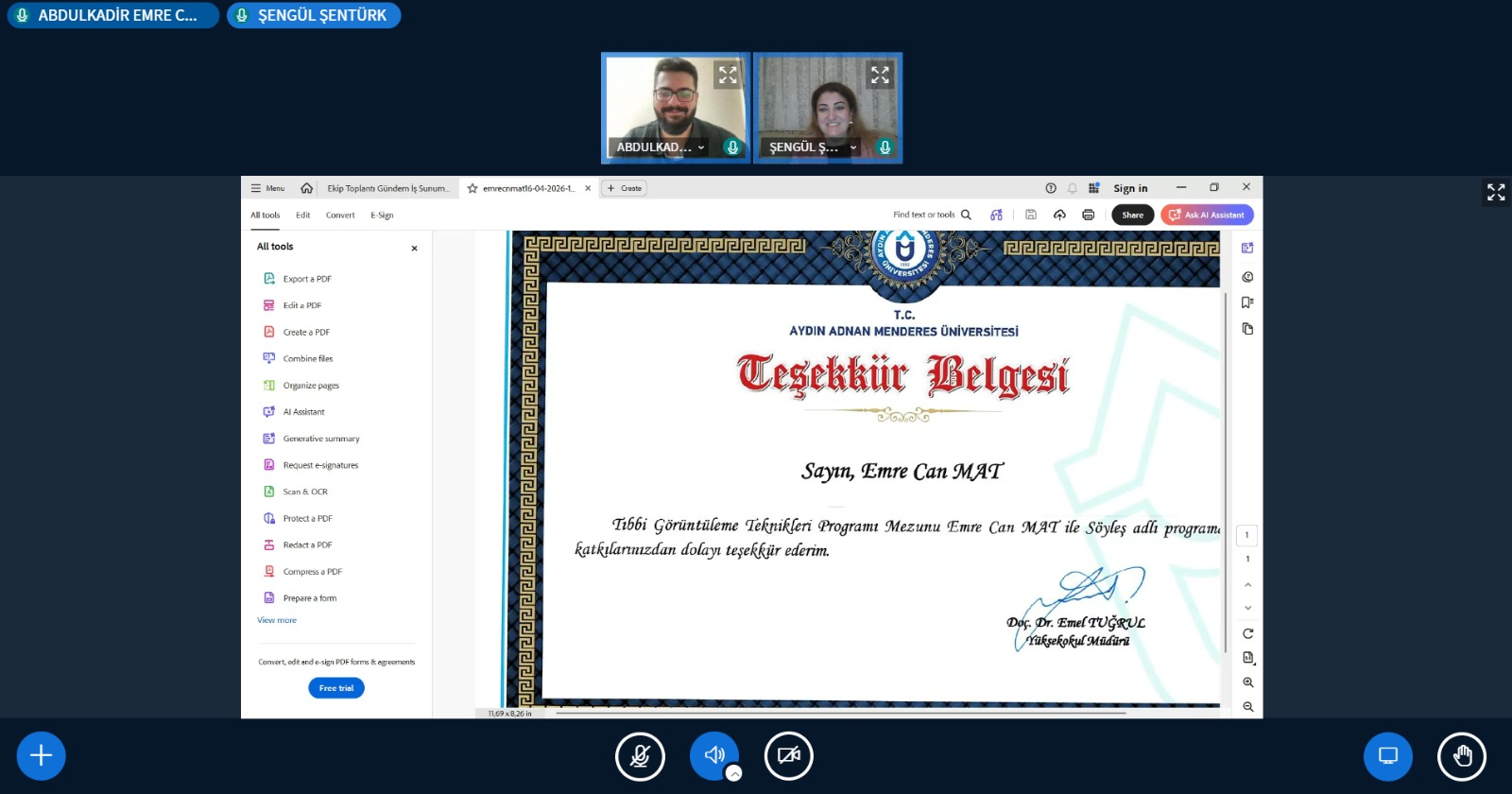
Task: Raise hand in the meeting
Action: 1461,756
